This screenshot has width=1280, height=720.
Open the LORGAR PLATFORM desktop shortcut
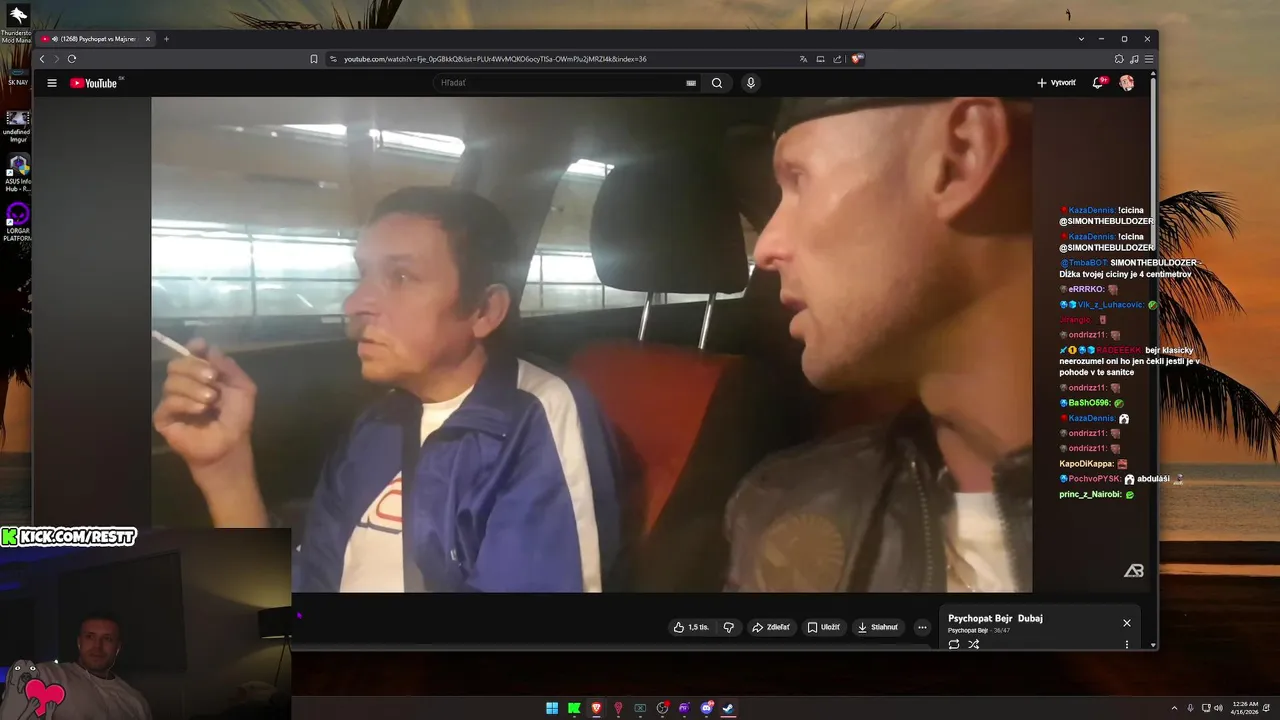[18, 222]
